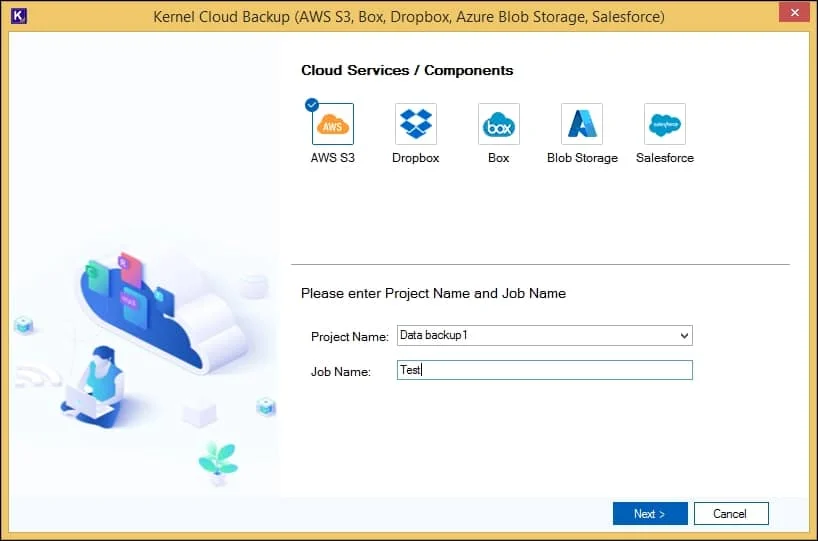
Task: Expand the Project Name dropdown arrow
Action: click(684, 335)
